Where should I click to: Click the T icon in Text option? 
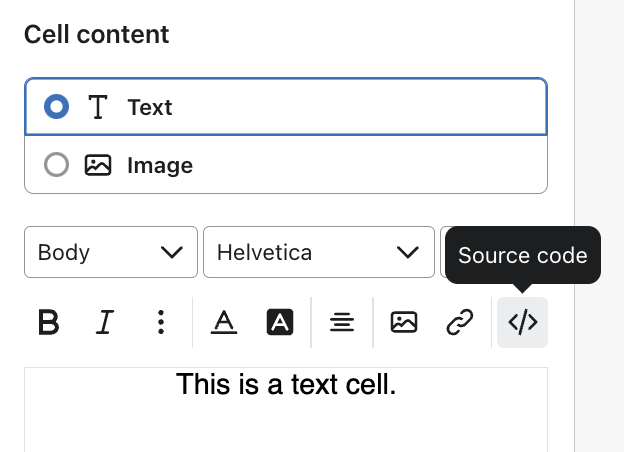[98, 107]
